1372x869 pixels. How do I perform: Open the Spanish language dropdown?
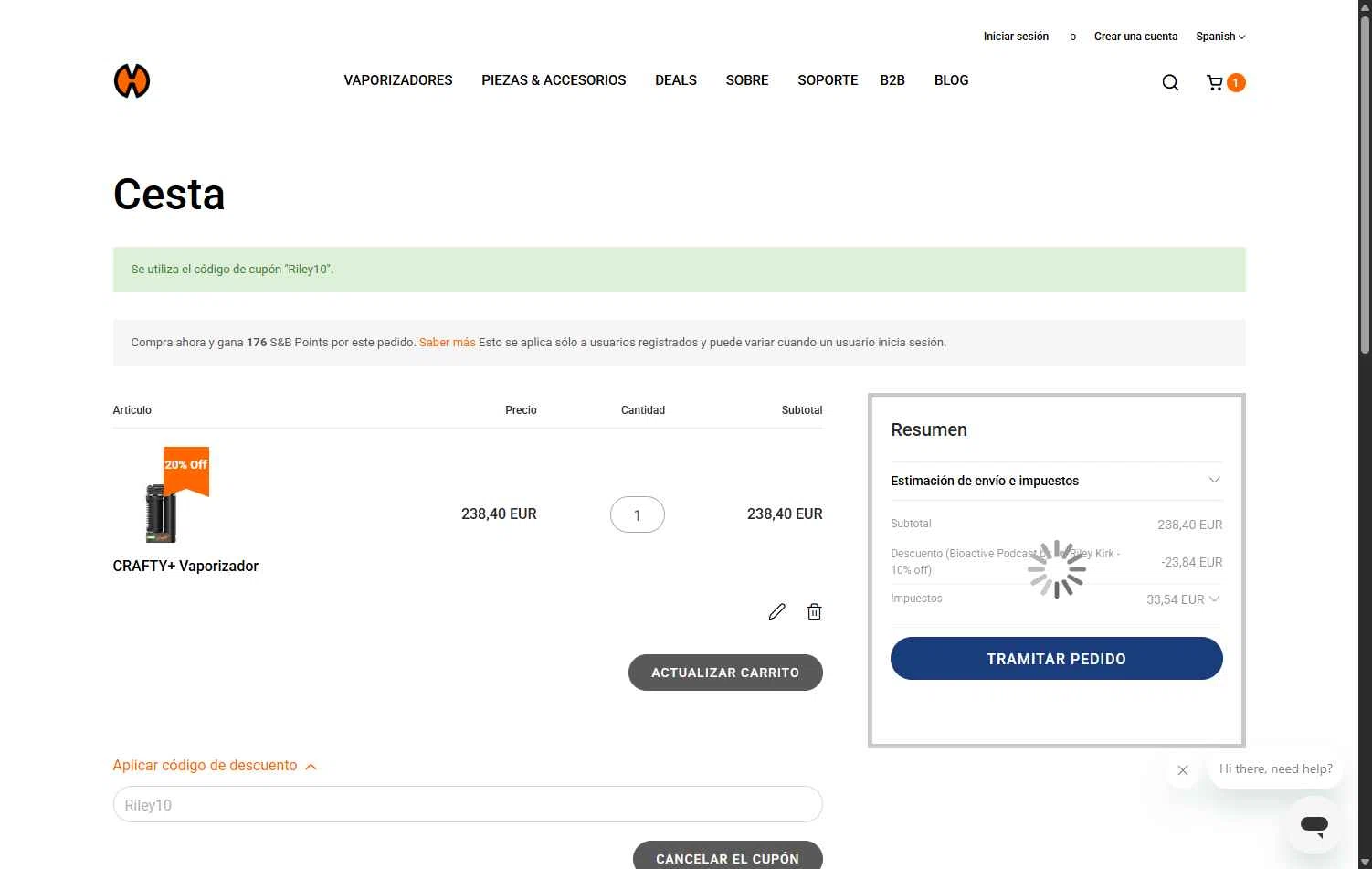[1220, 37]
